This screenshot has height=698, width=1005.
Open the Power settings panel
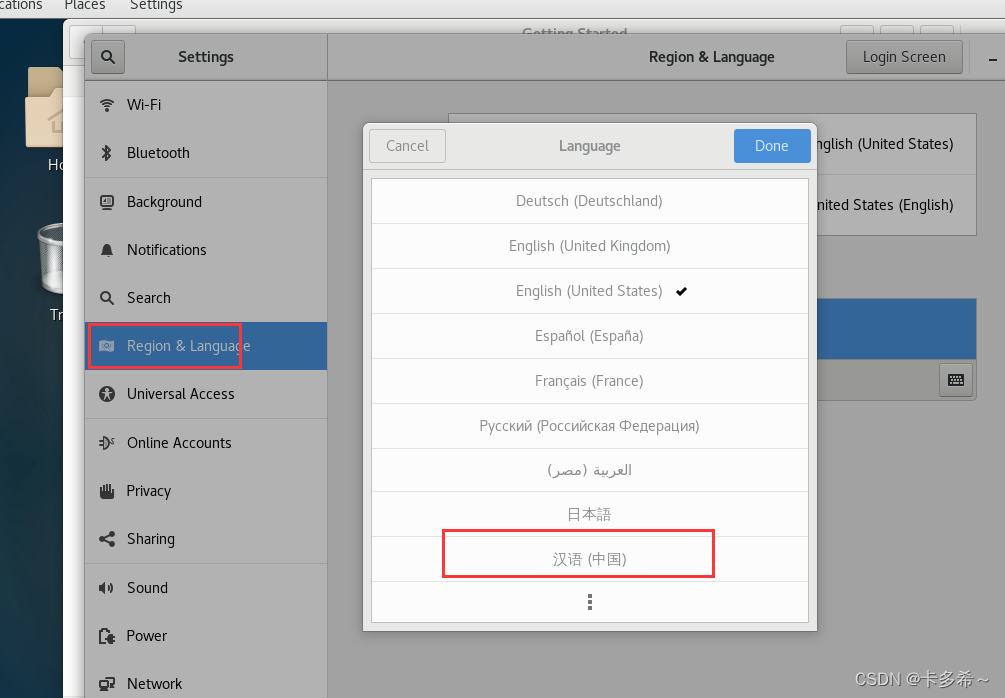point(206,636)
